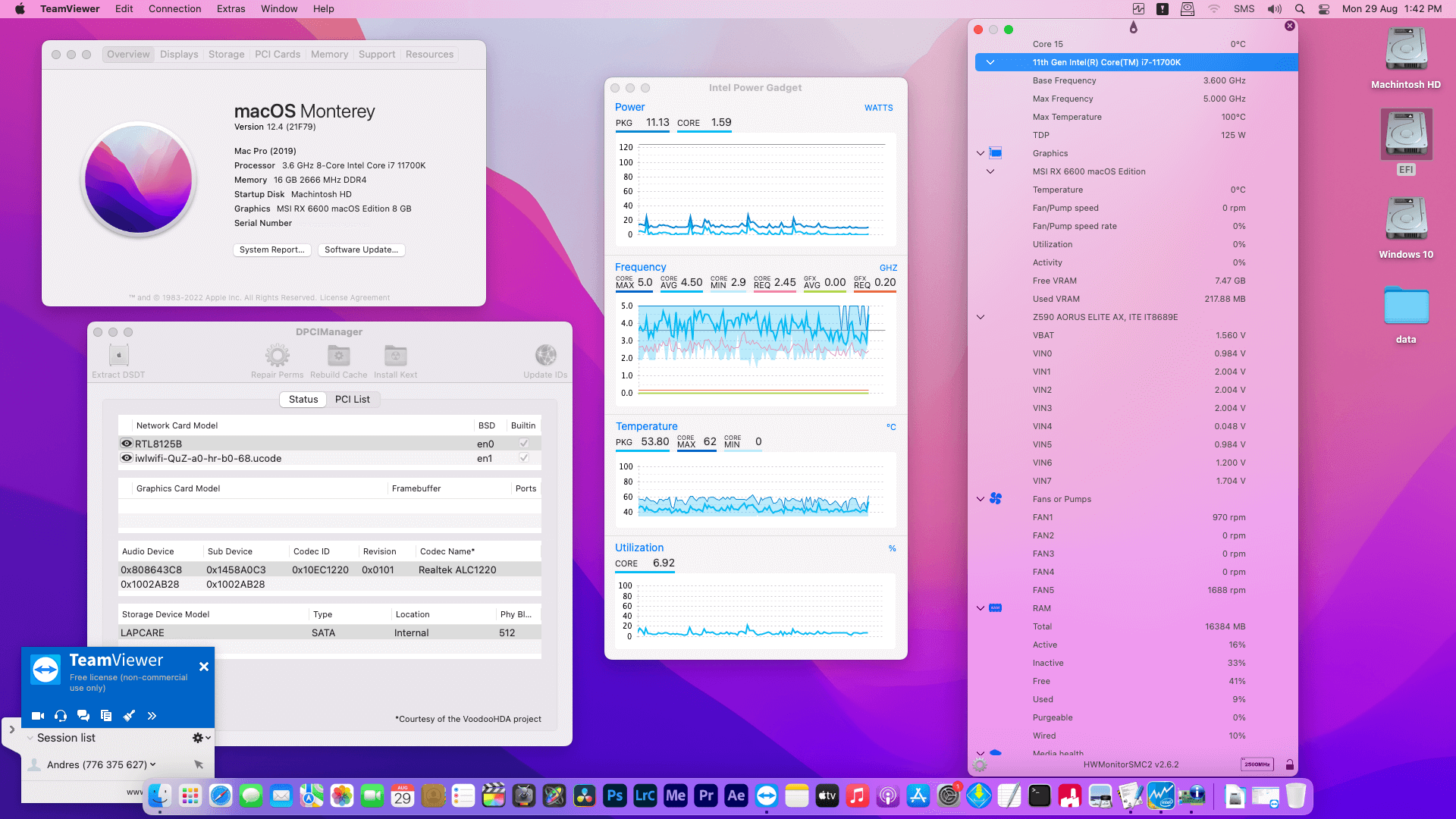Screen dimensions: 1456x819
Task: Toggle Builtin checkbox for RTL8125B
Action: point(523,444)
